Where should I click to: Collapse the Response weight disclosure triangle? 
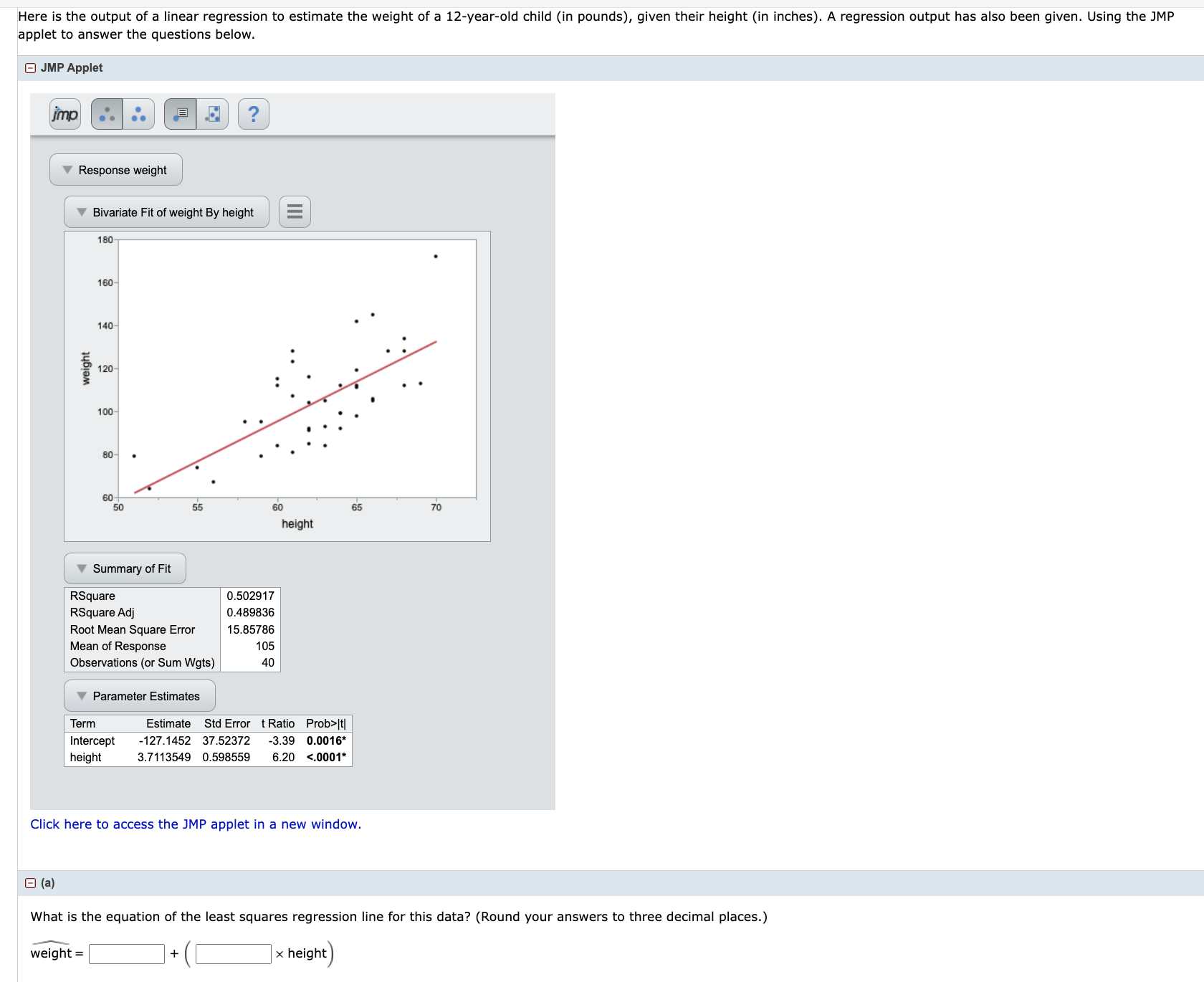tap(67, 169)
